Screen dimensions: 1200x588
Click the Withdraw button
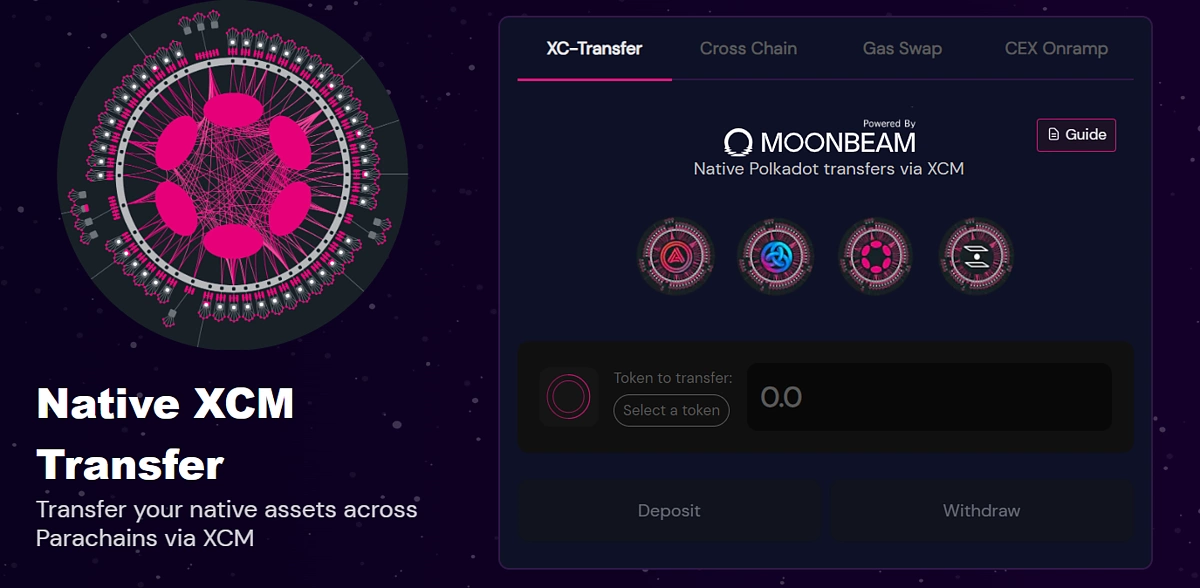pos(982,511)
